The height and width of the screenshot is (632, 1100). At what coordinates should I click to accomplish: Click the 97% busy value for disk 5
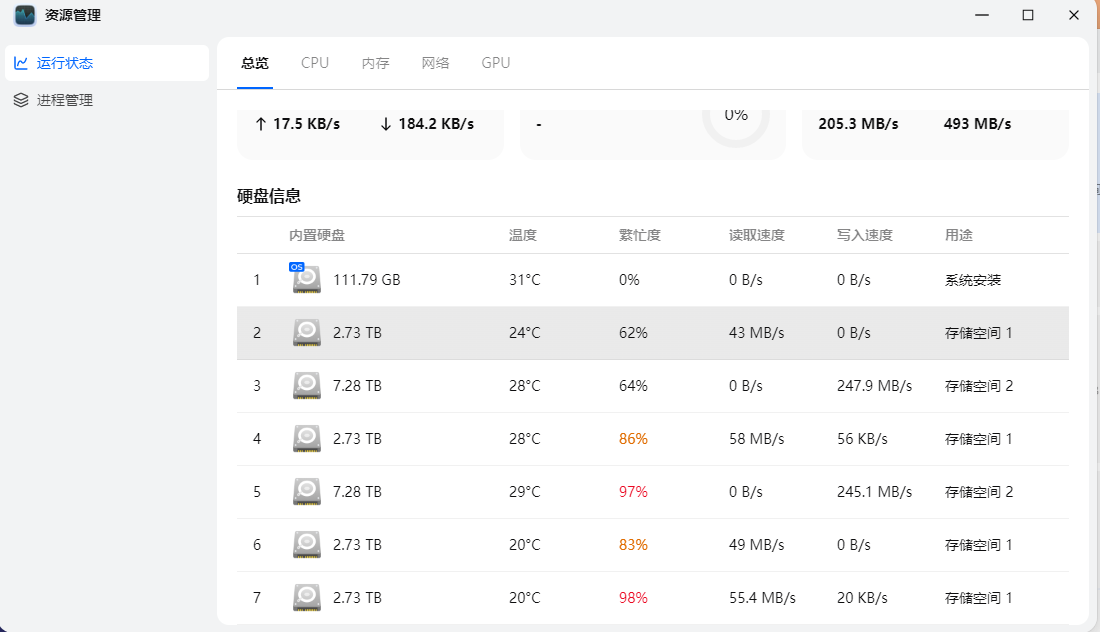click(633, 492)
